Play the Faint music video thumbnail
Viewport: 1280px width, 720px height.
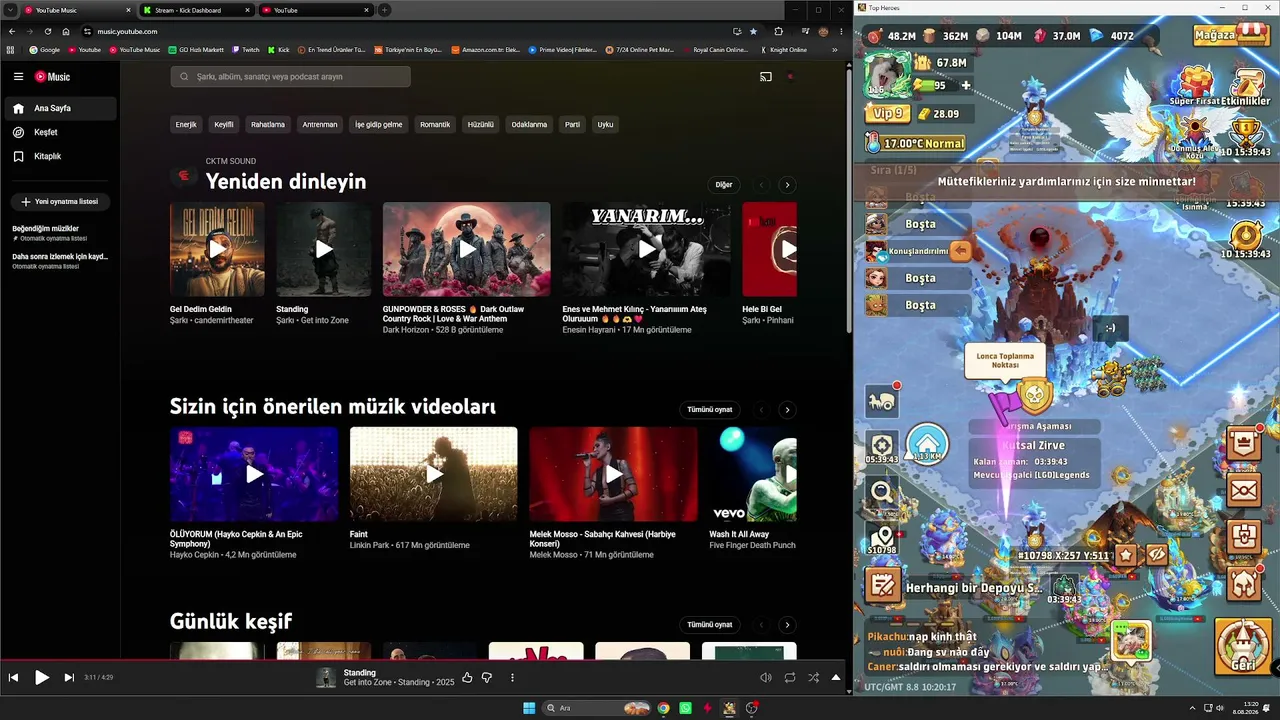[434, 474]
